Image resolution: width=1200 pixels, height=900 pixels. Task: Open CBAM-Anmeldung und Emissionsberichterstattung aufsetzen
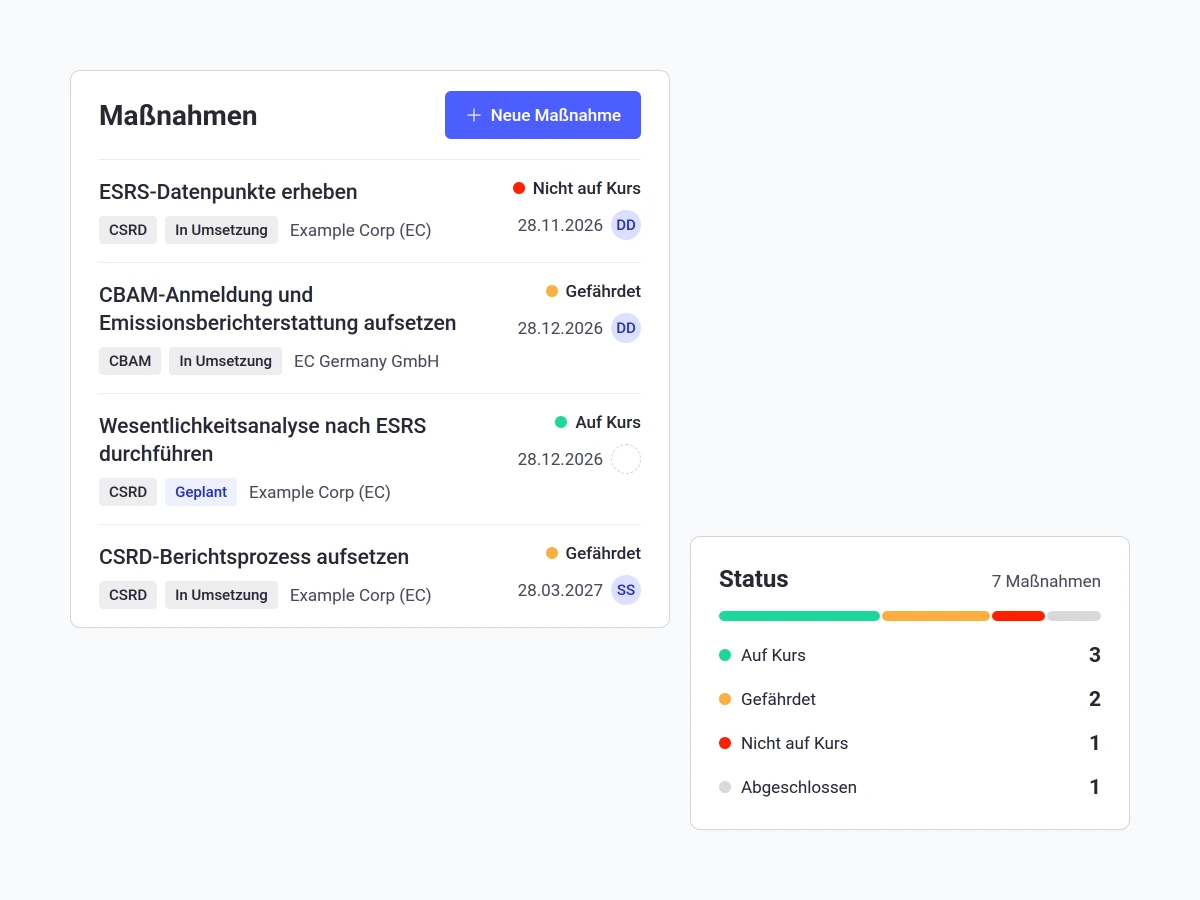point(278,309)
